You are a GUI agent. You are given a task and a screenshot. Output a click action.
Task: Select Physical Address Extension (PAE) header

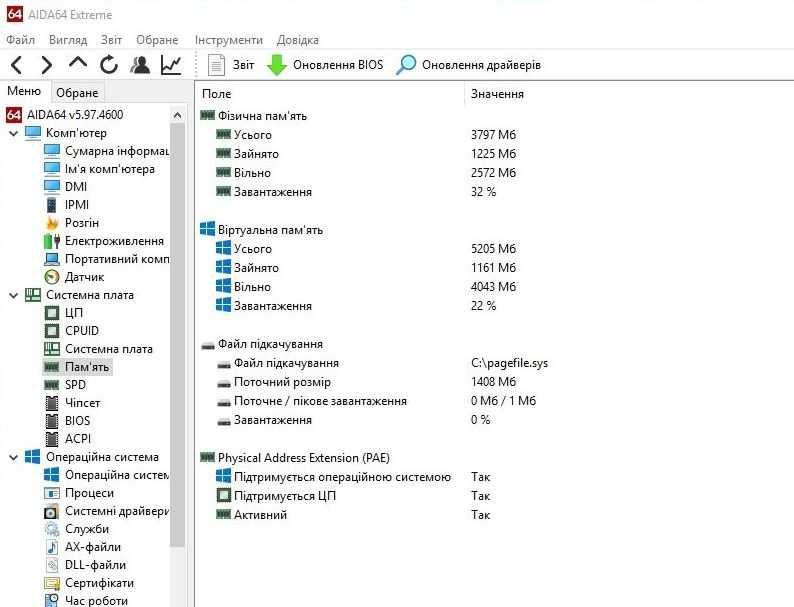pos(303,458)
